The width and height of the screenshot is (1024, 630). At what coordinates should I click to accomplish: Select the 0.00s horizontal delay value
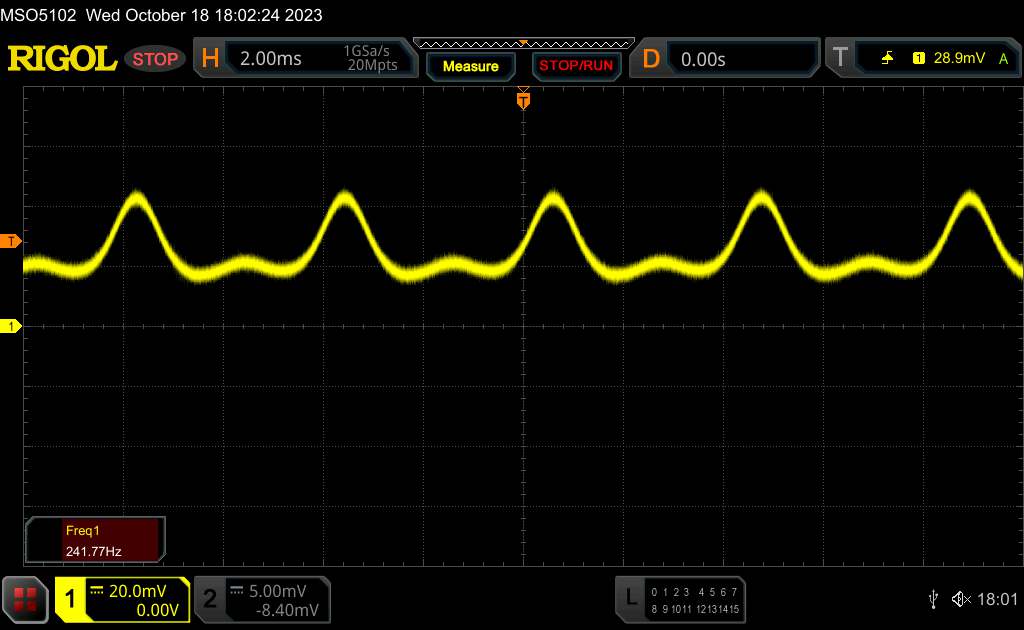[703, 60]
